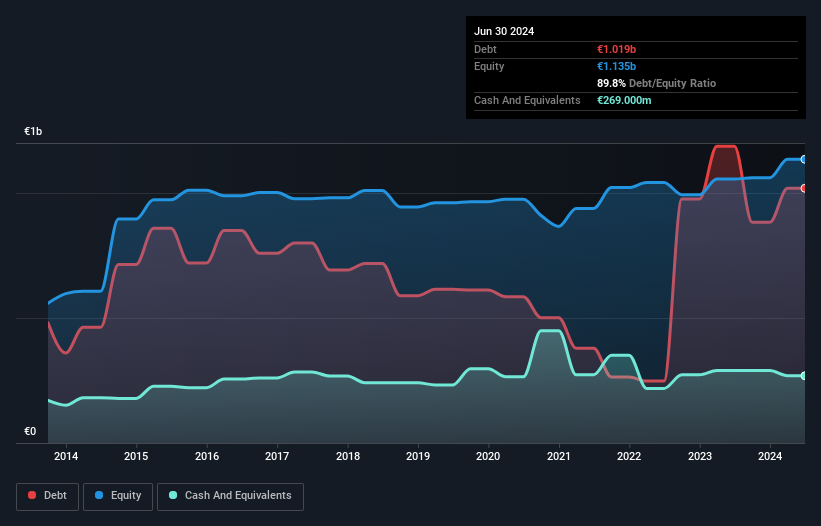Click the blue Equity endpoint marker on chart
The height and width of the screenshot is (526, 821).
coord(804,160)
